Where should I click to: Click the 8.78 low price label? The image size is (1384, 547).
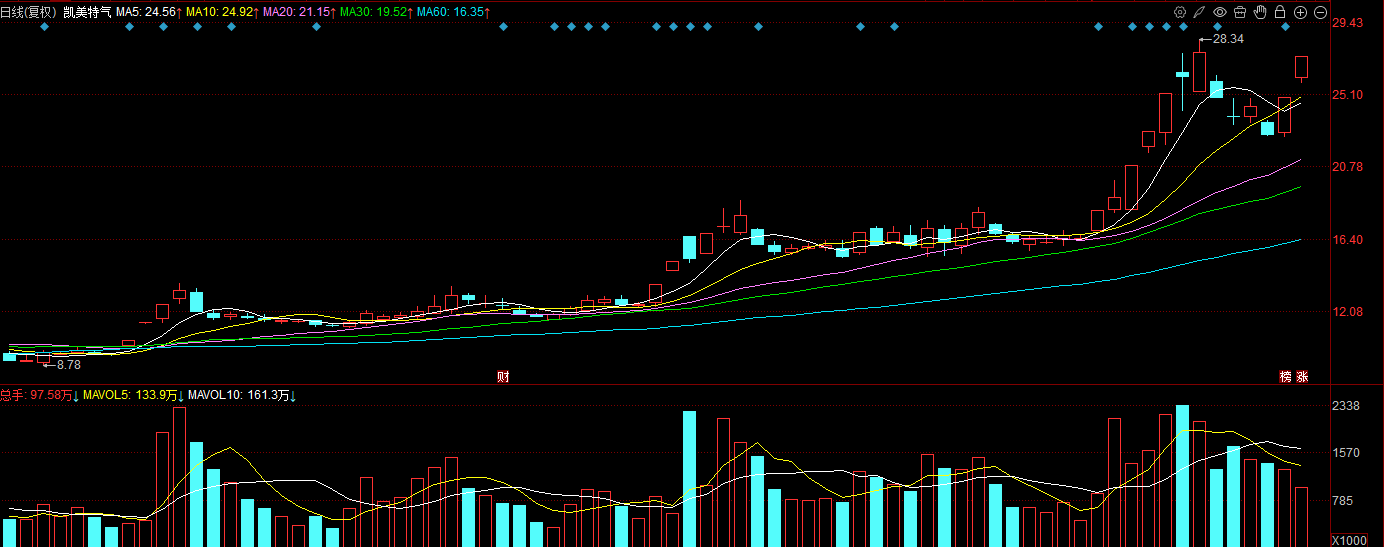coord(69,365)
